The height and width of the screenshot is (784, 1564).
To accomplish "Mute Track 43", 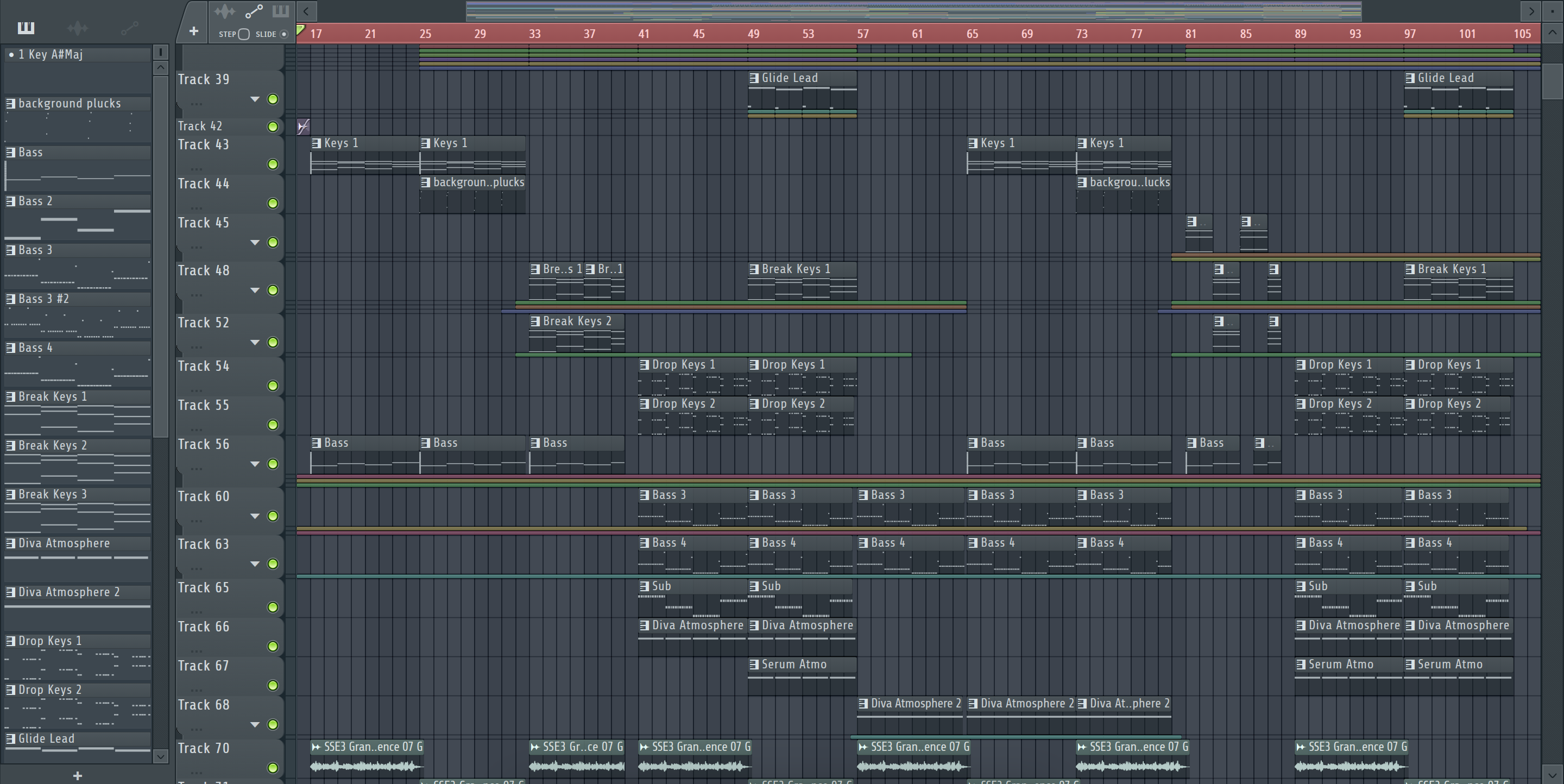I will pos(273,165).
